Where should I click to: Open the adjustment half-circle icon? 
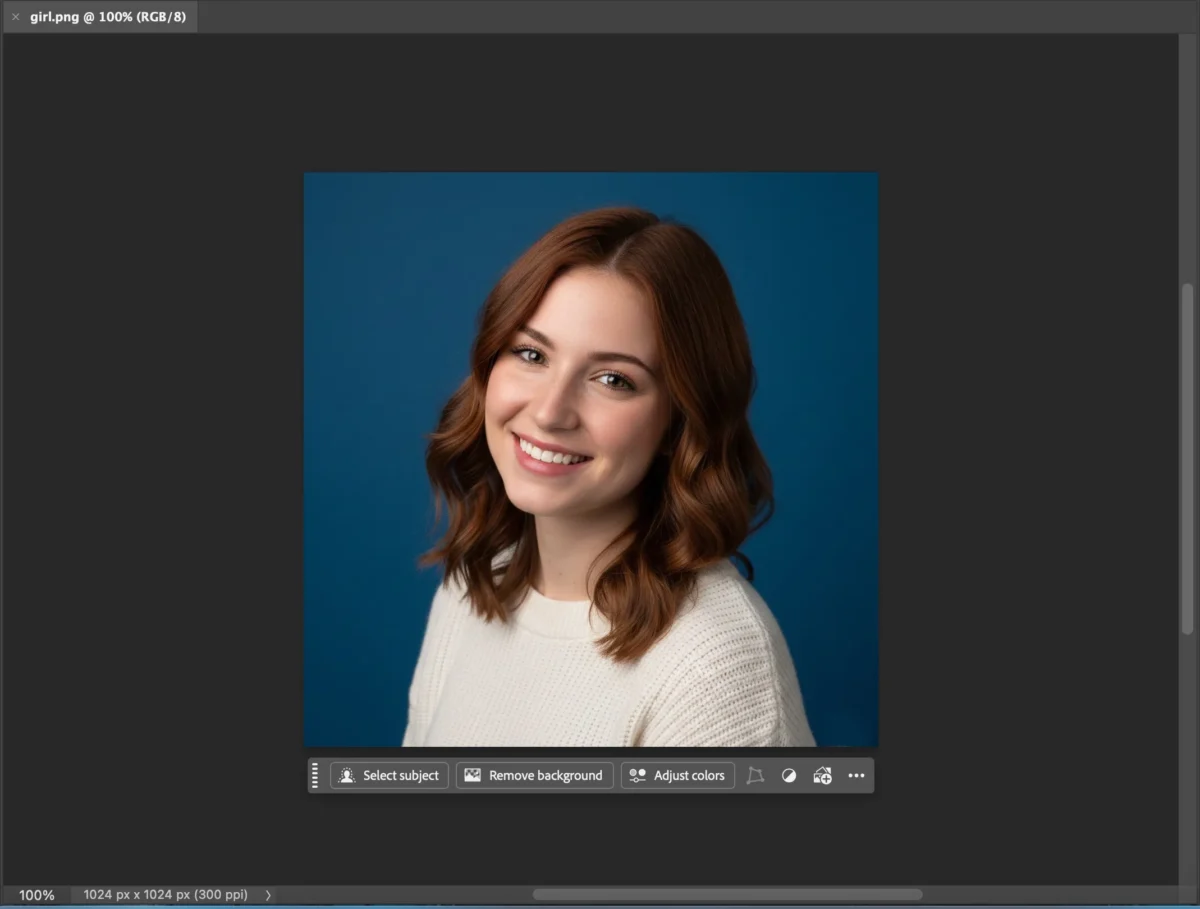tap(789, 775)
